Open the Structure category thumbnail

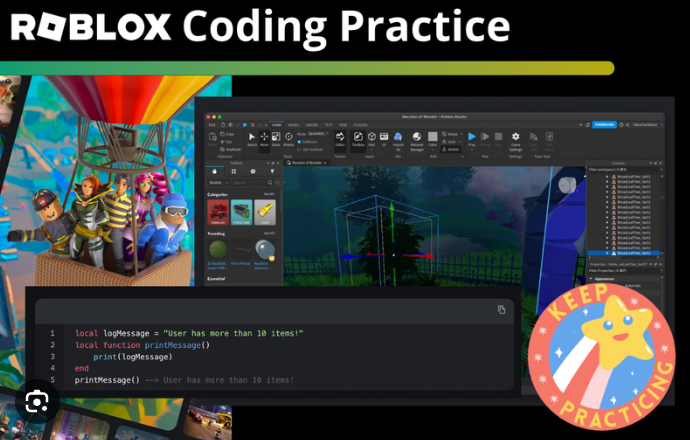tap(241, 212)
